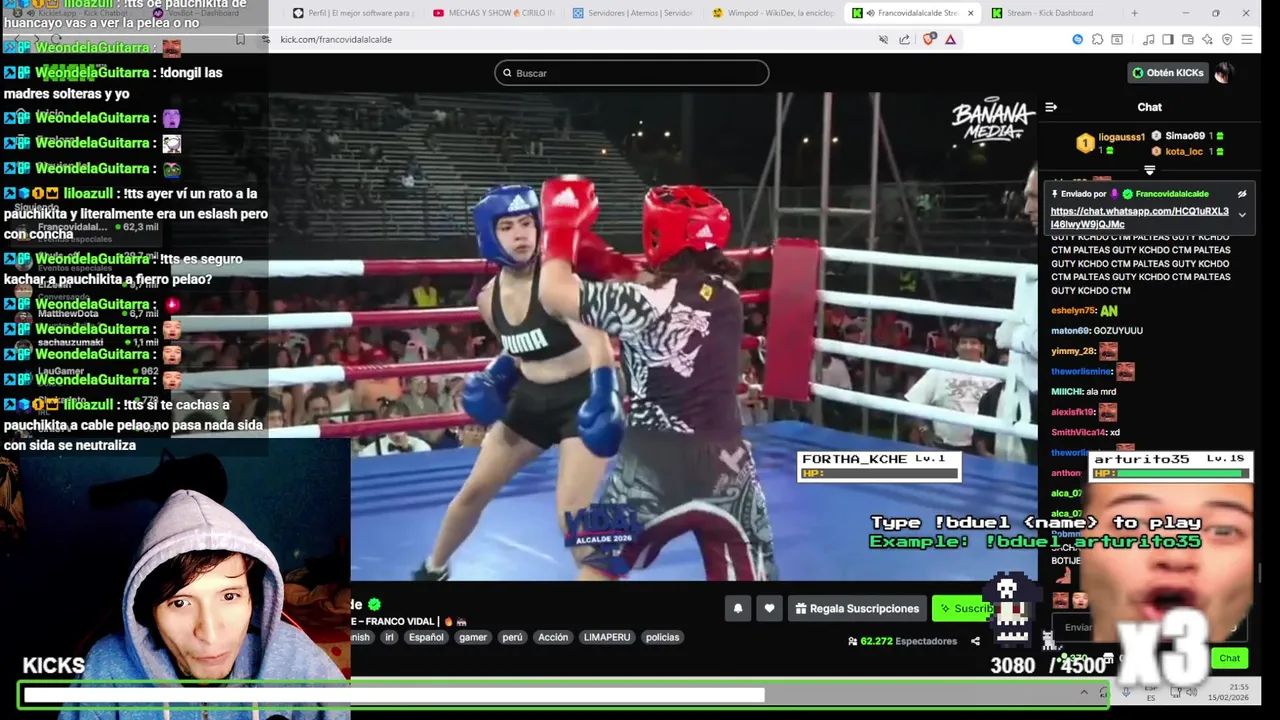This screenshot has height=720, width=1280.
Task: Click the notification bell icon below the stream
Action: click(x=738, y=608)
